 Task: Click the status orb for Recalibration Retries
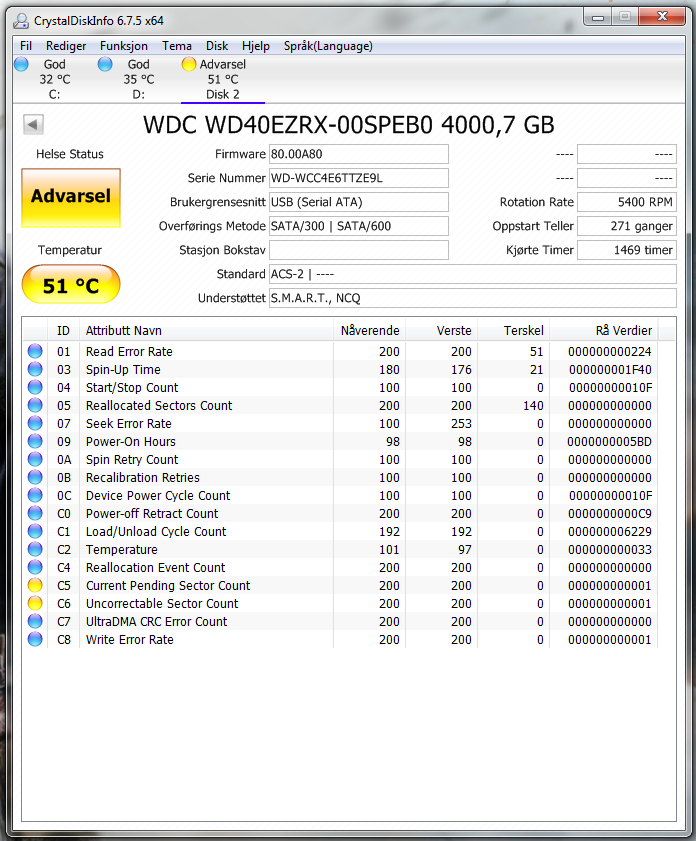click(35, 477)
